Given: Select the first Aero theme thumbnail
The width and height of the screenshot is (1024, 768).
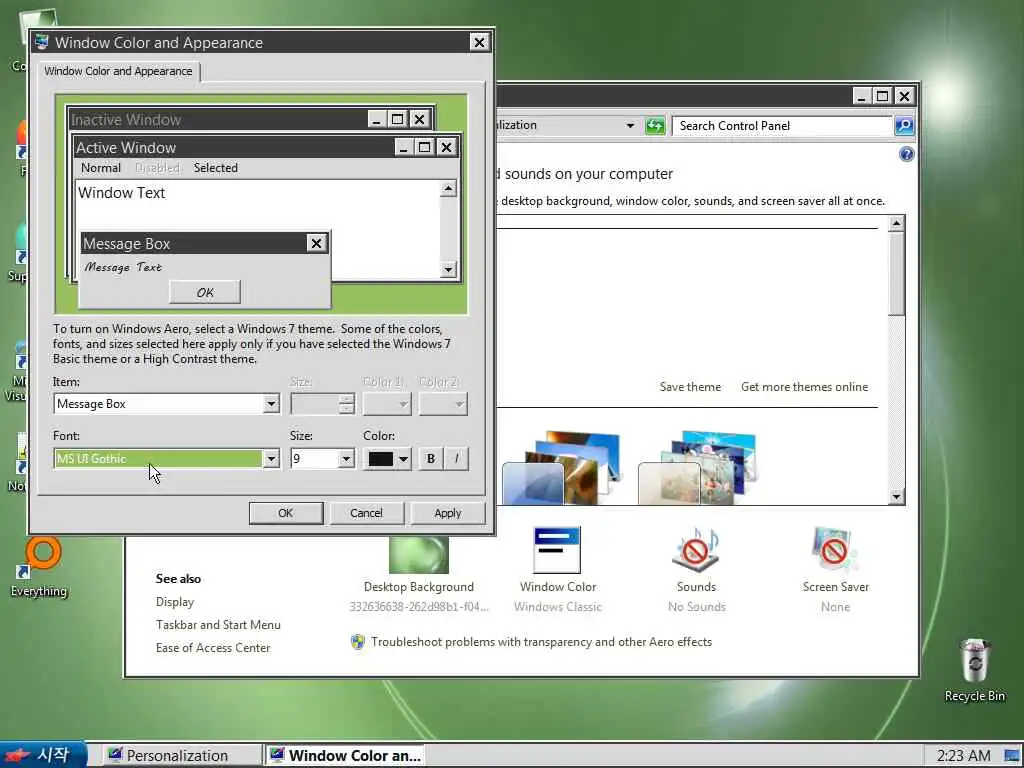Looking at the screenshot, I should click(562, 468).
